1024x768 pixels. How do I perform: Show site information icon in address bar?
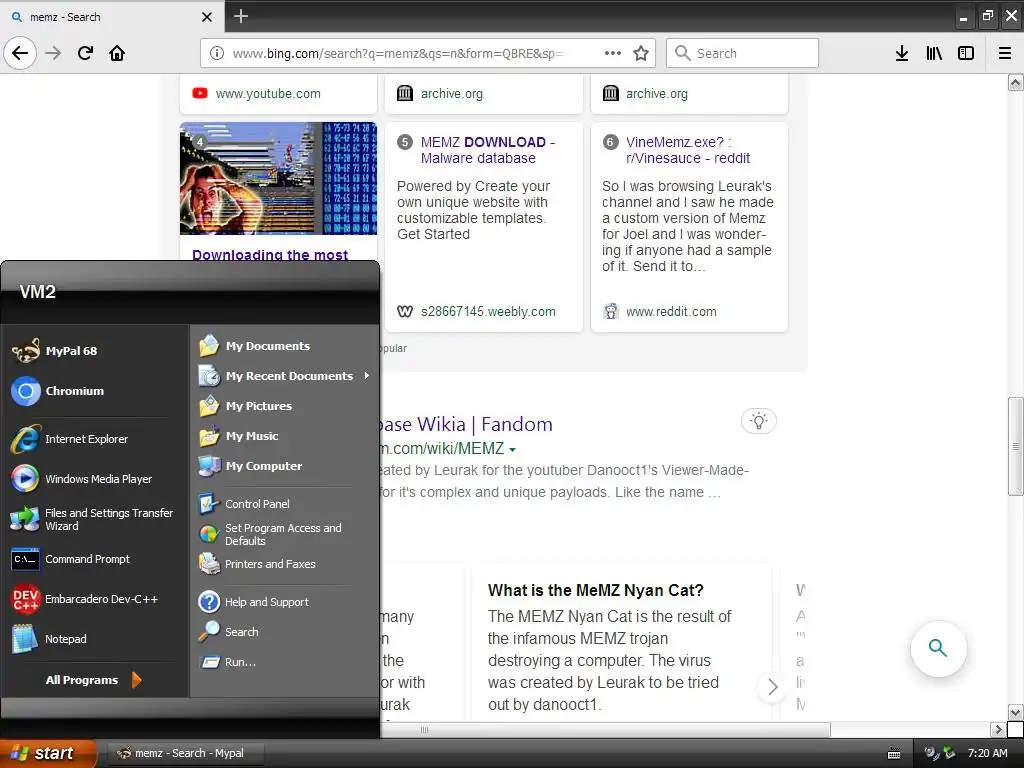coord(217,53)
